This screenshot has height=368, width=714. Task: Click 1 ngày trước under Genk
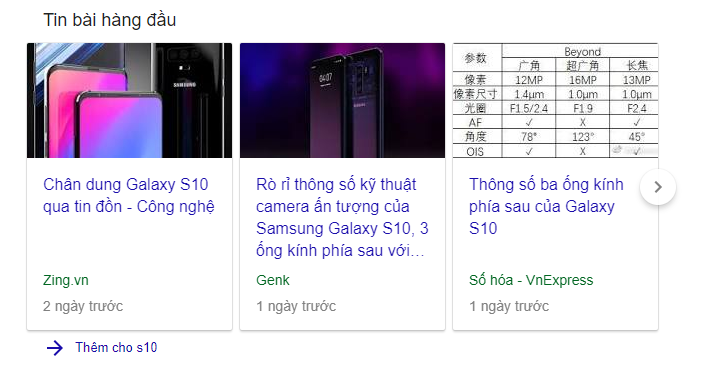(x=296, y=306)
